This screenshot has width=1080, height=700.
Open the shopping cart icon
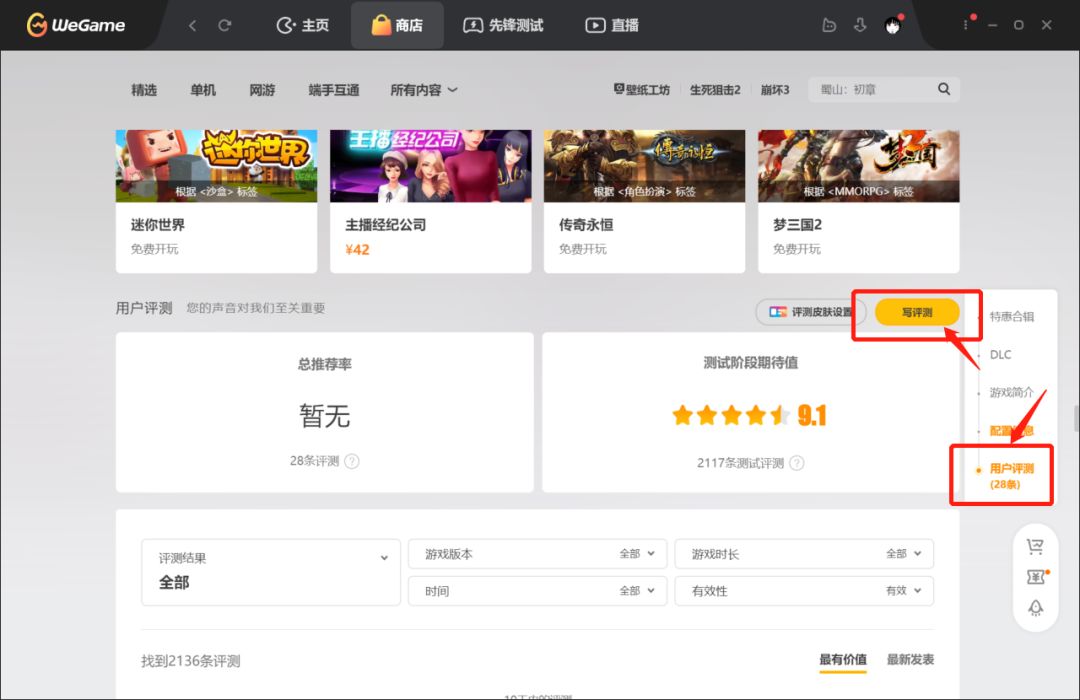pos(1035,546)
